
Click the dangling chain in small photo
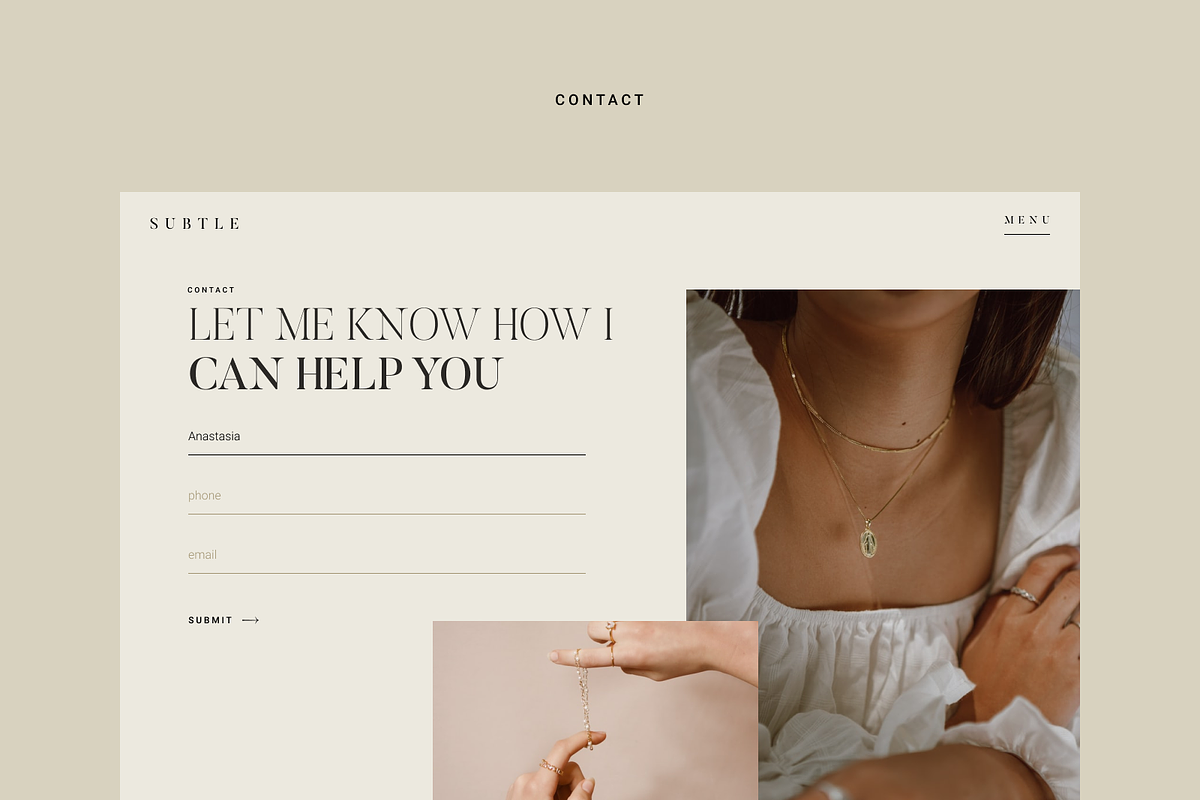tap(583, 698)
